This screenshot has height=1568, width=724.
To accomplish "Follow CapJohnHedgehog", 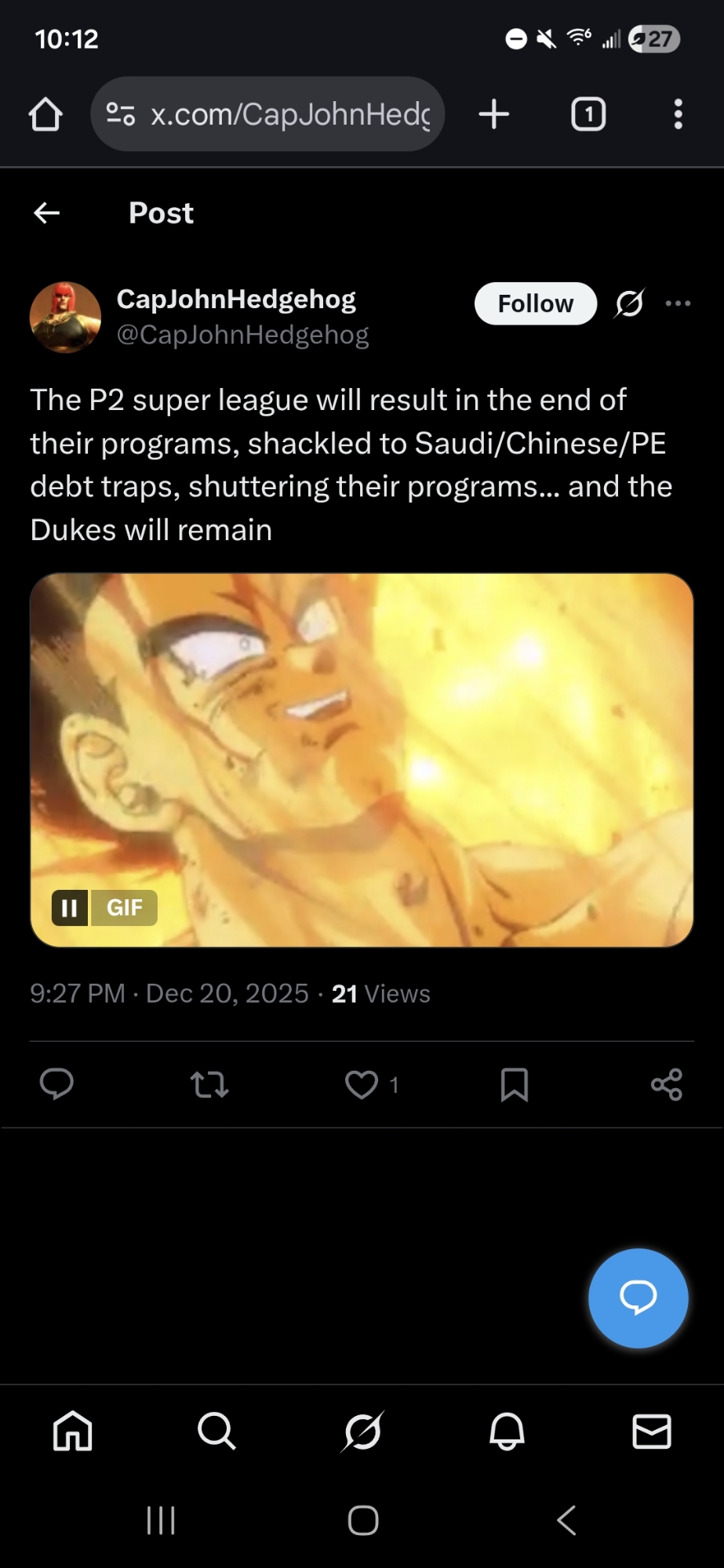I will (536, 303).
